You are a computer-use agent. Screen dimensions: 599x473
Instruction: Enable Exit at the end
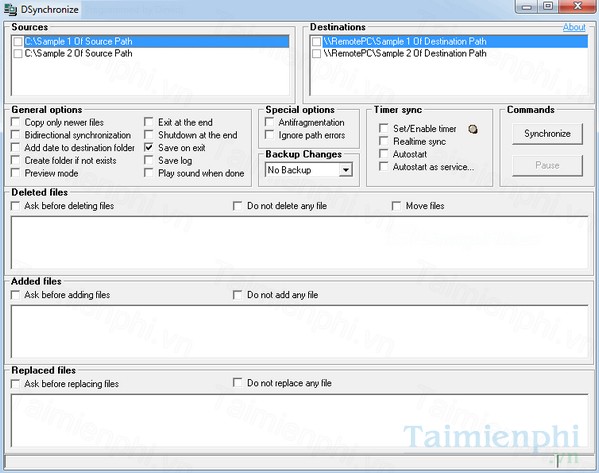coord(149,122)
